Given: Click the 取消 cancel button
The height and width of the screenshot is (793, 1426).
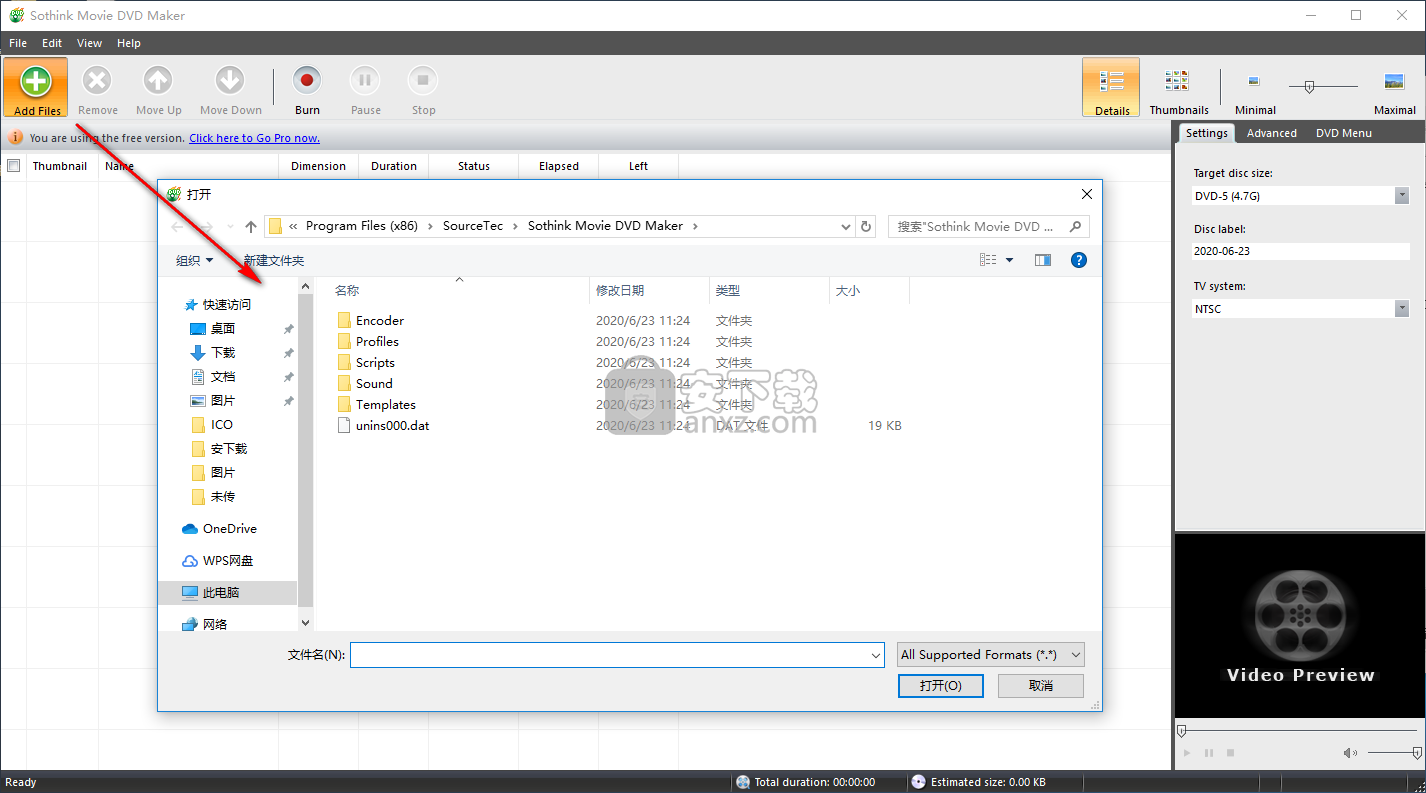Looking at the screenshot, I should (1040, 686).
